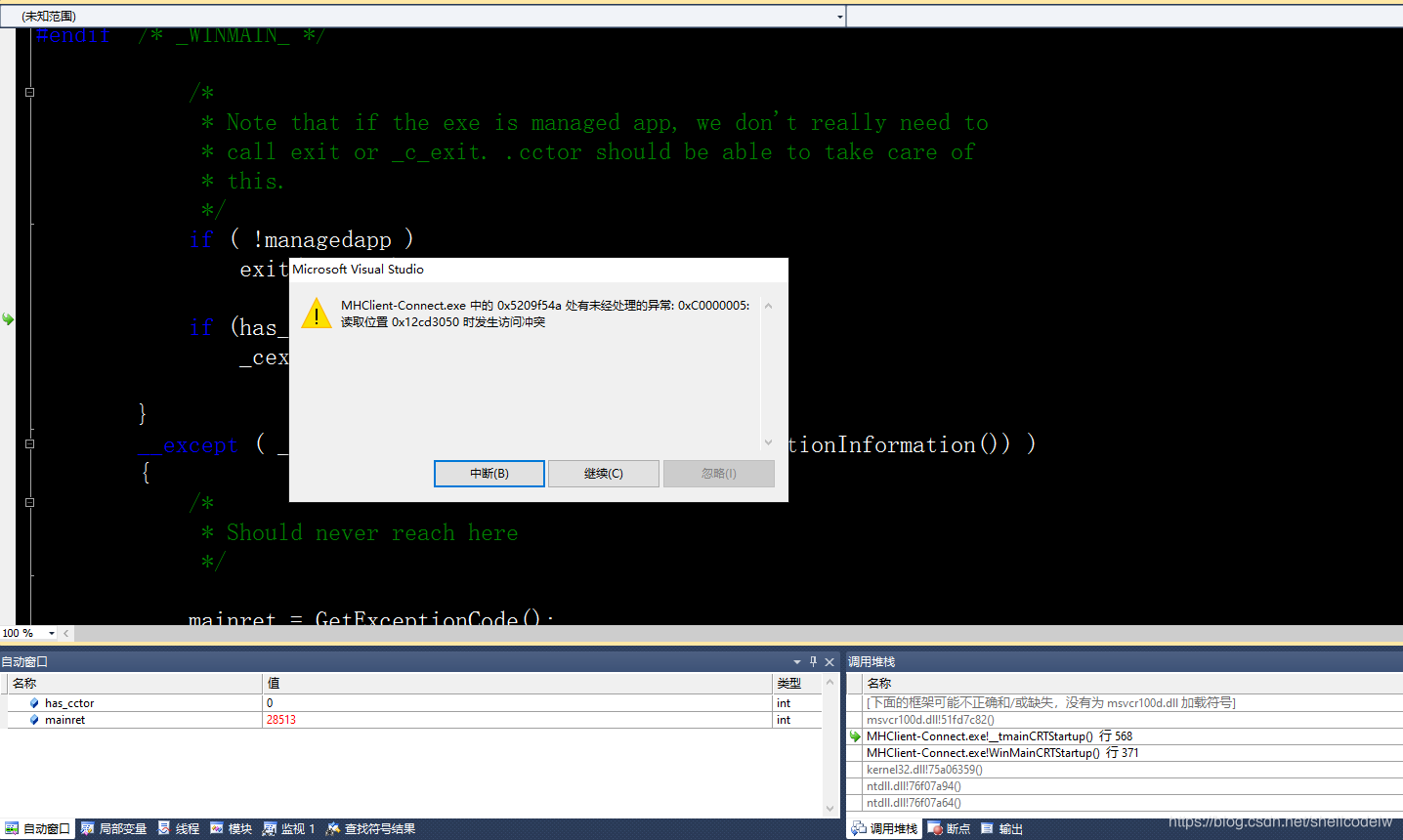The image size is (1403, 840).
Task: Switch to the 局部变量 locals tab
Action: coord(113,828)
